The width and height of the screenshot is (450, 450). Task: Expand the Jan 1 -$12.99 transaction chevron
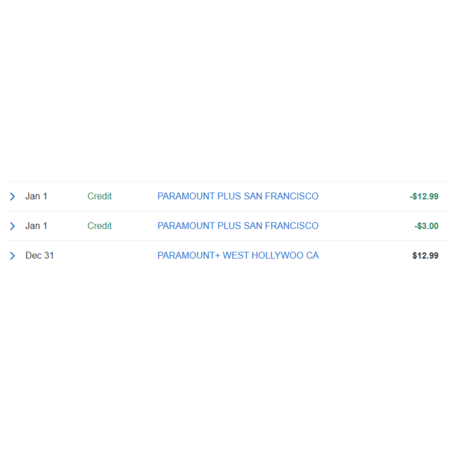click(x=12, y=196)
